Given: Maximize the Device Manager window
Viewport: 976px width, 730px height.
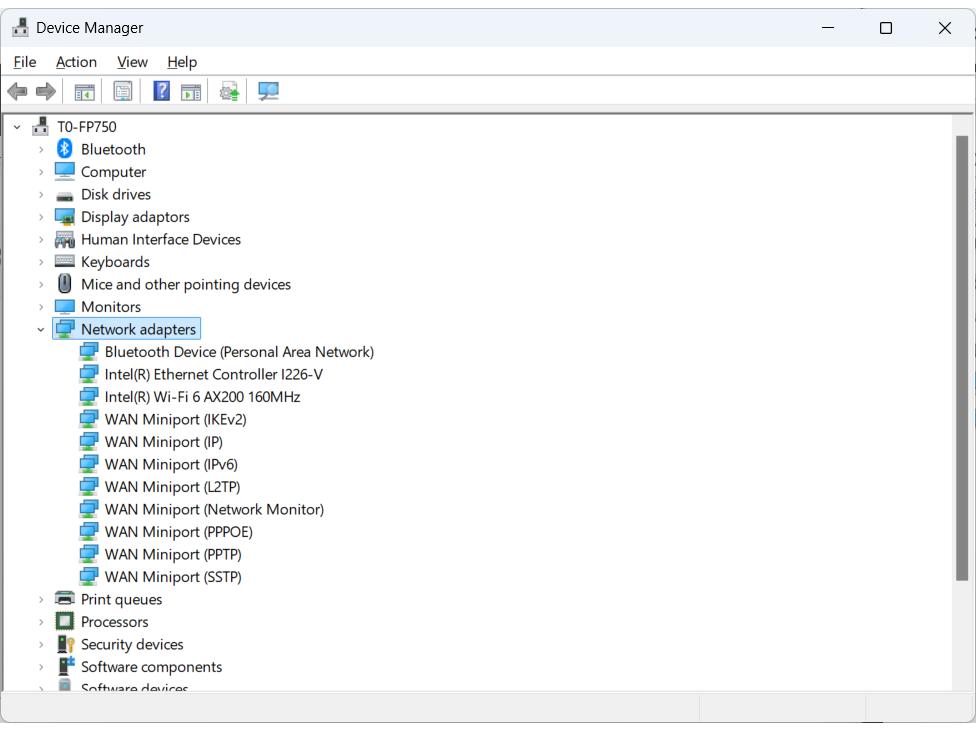Looking at the screenshot, I should (886, 28).
